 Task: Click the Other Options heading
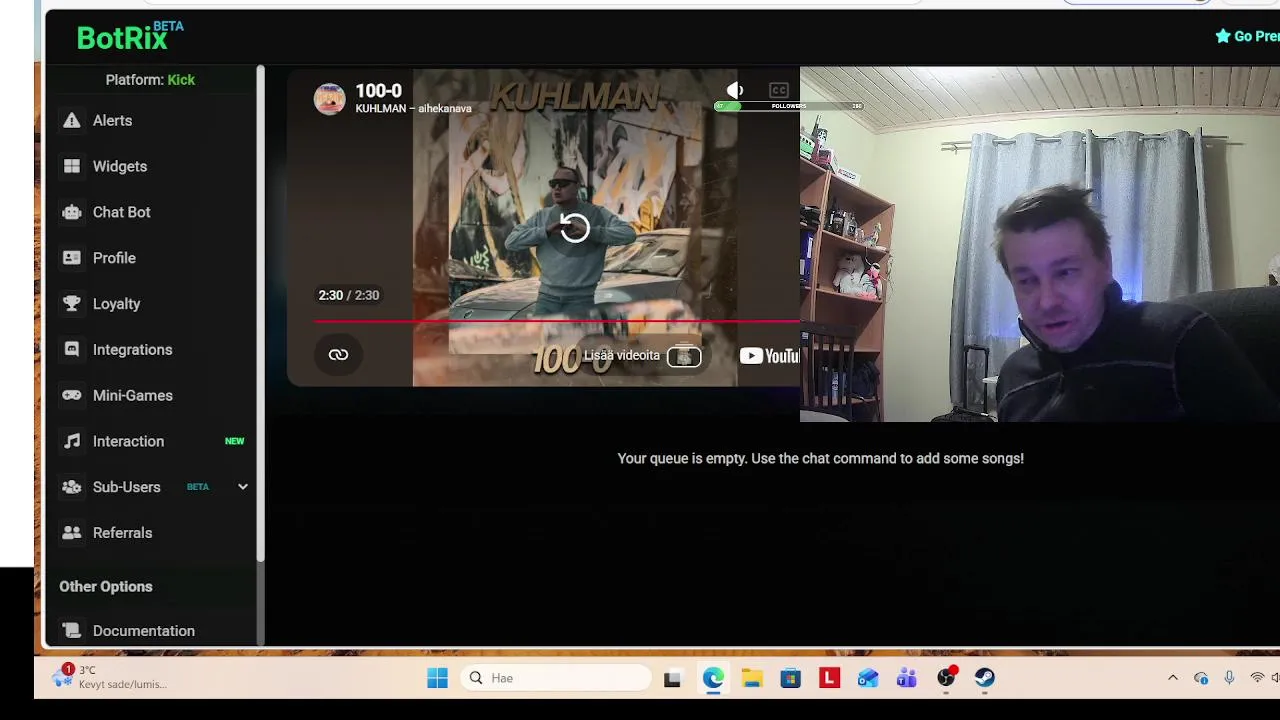pyautogui.click(x=106, y=587)
